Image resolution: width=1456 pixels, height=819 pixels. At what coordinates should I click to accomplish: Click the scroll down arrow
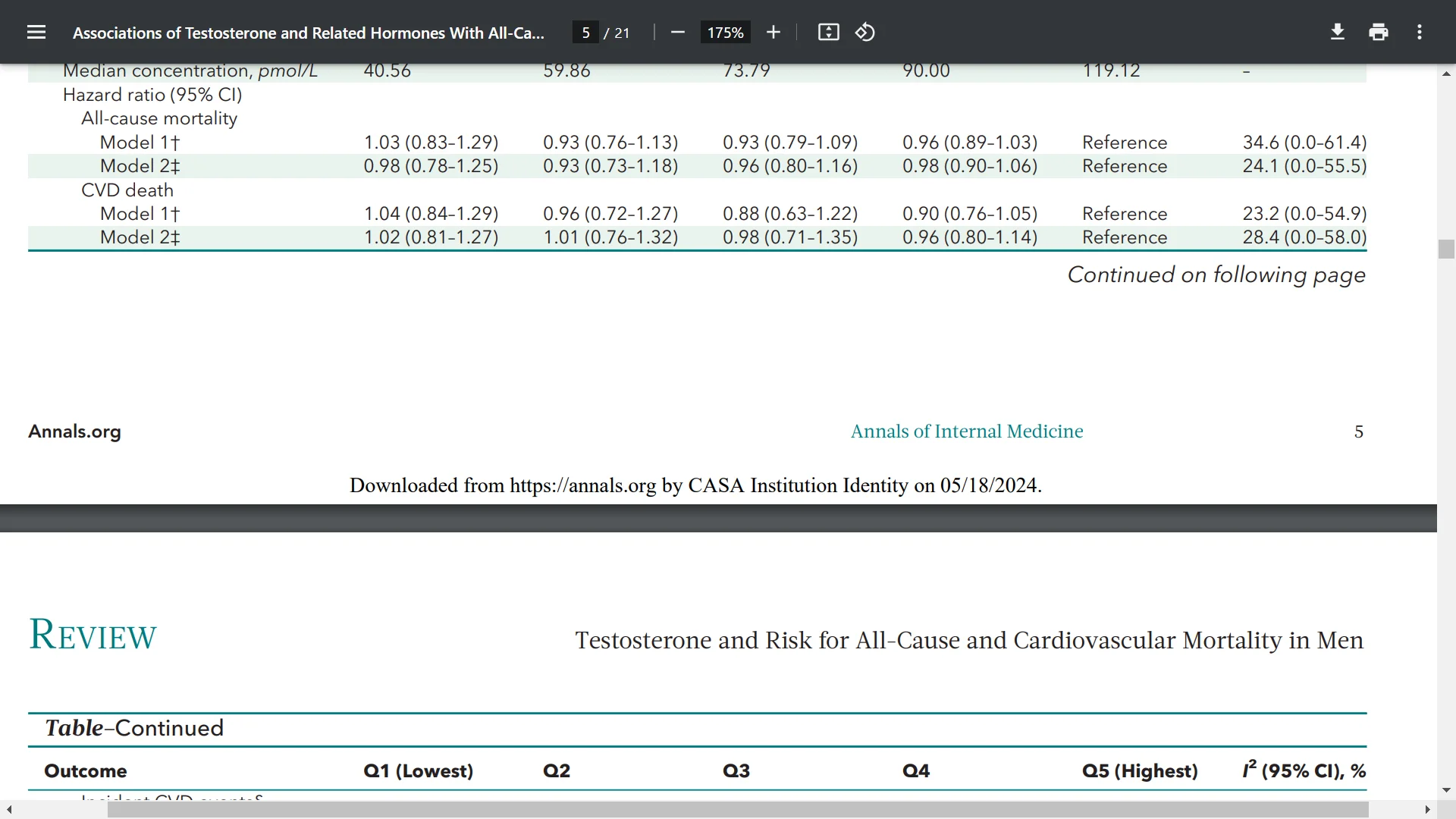tap(1446, 790)
